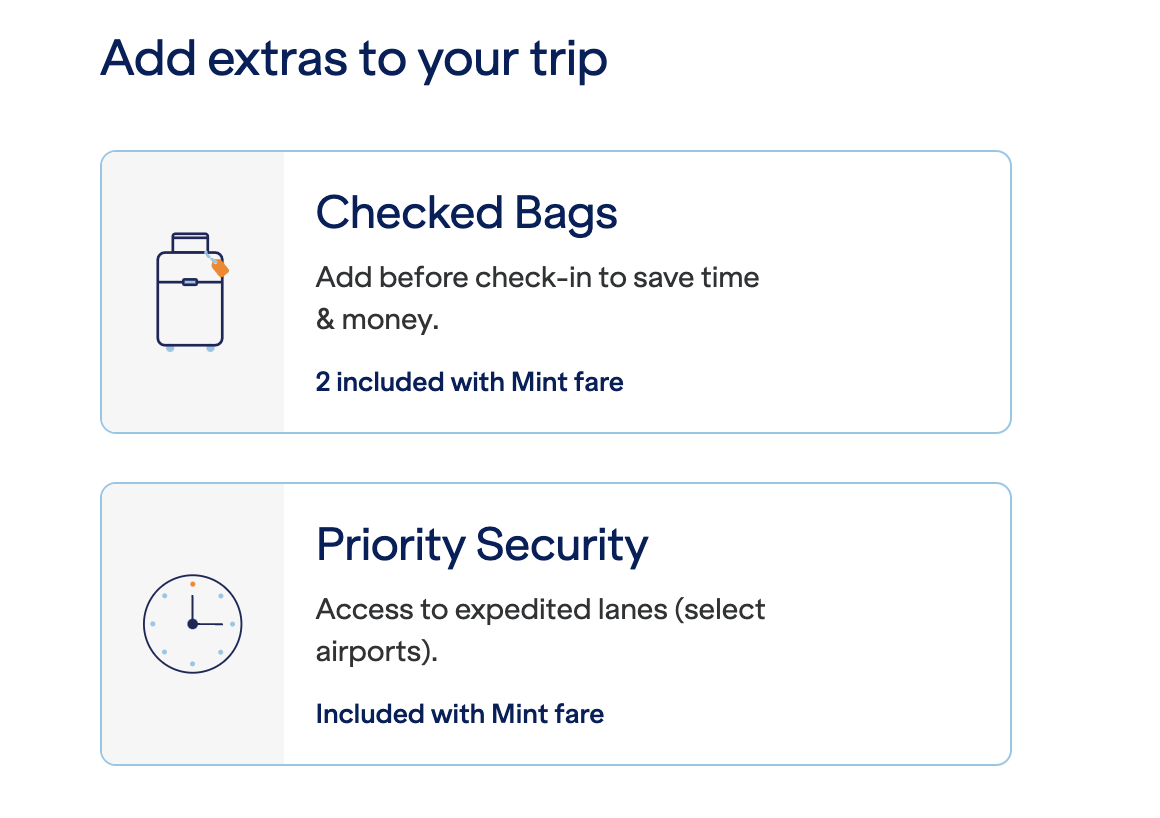Click the suitcase handle on the luggage icon
This screenshot has width=1160, height=818.
190,240
